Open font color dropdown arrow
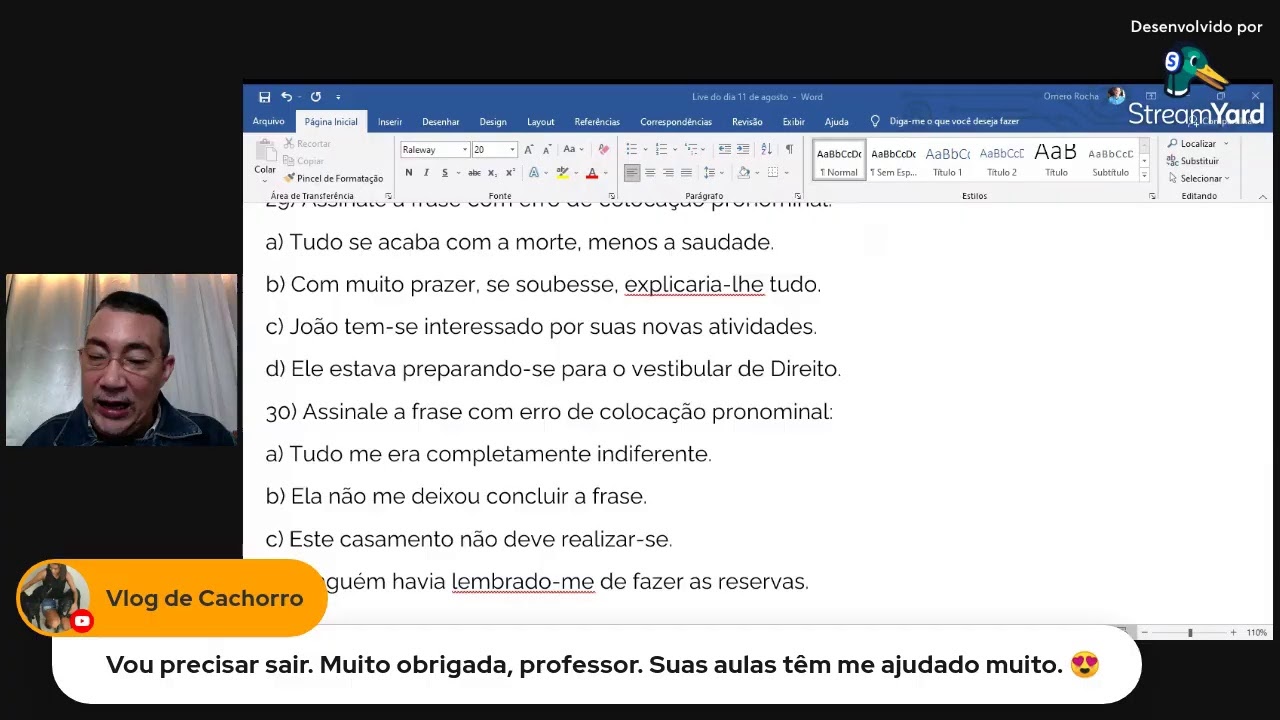This screenshot has height=720, width=1280. click(605, 173)
